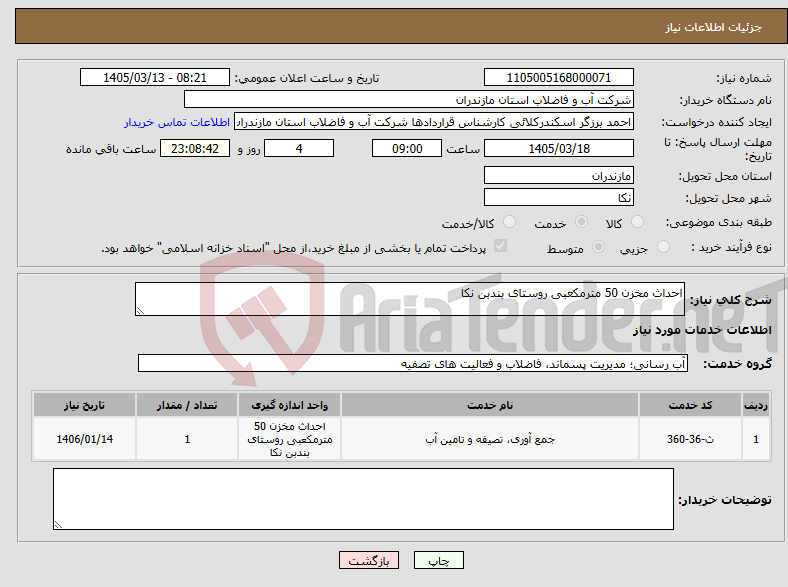Viewport: 788px width, 587px height.
Task: Click the توضیحات خریدار label
Action: click(725, 500)
